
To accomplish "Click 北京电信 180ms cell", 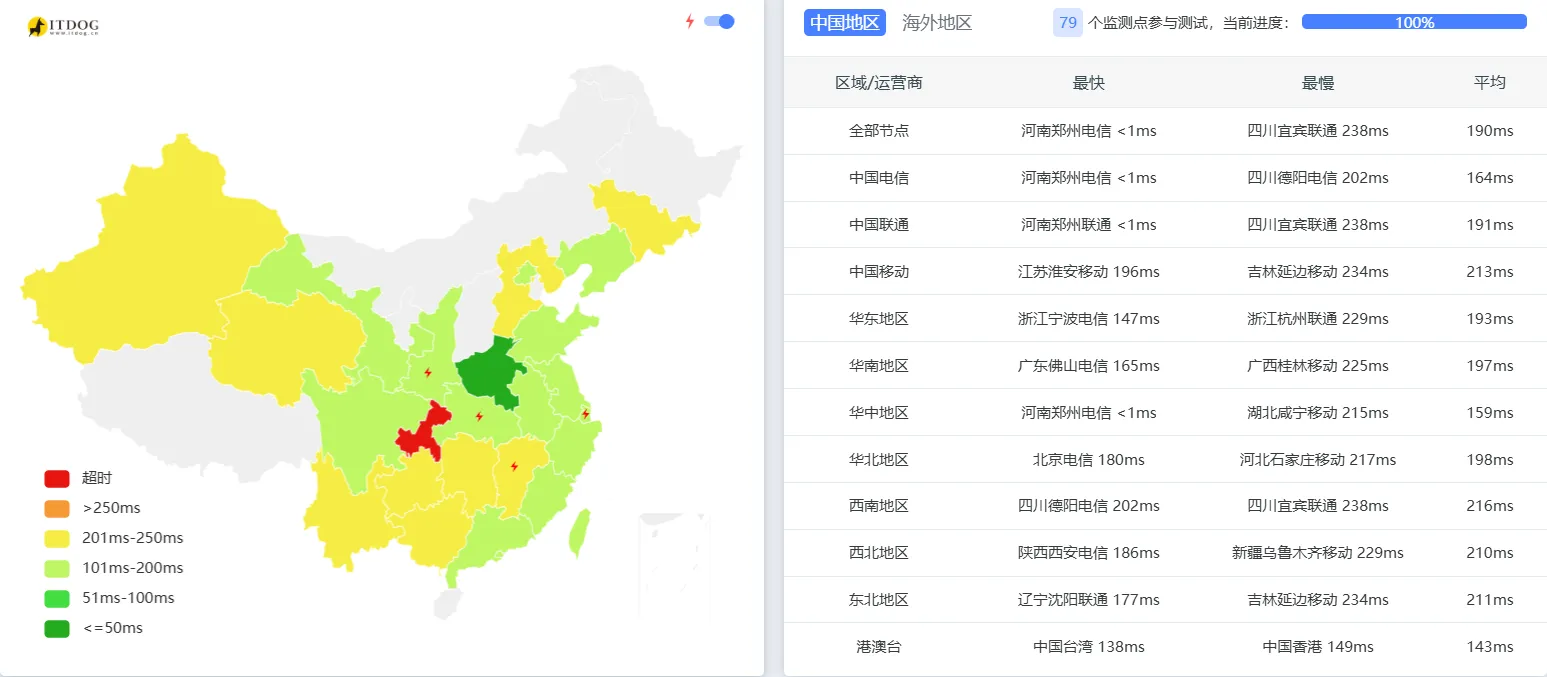I will coord(1088,460).
